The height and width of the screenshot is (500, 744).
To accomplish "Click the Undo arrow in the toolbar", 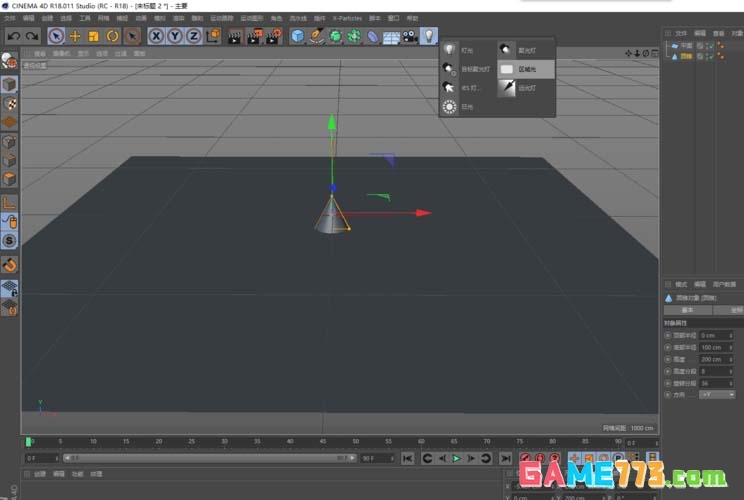I will [14, 36].
